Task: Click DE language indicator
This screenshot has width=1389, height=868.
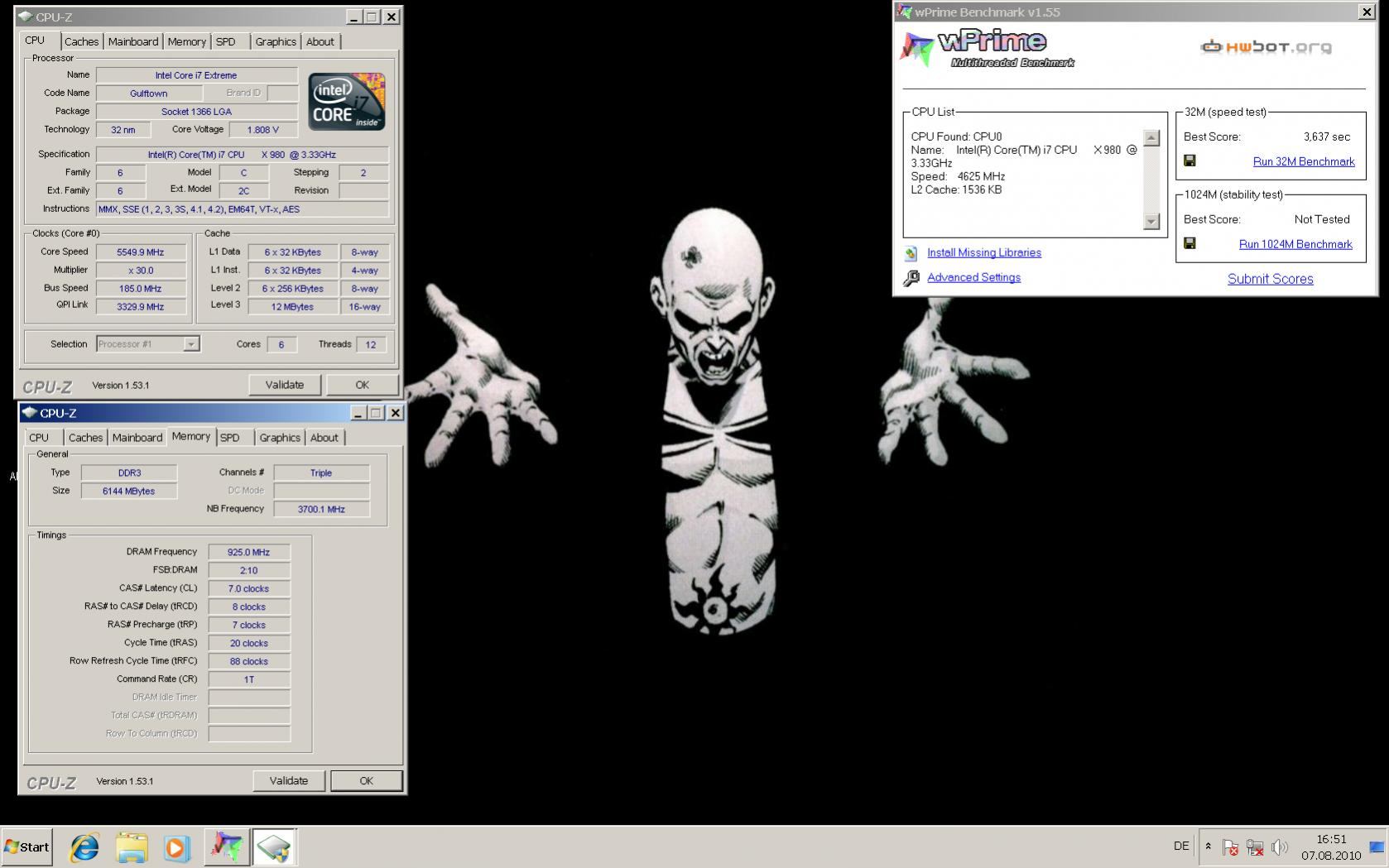Action: [x=1181, y=846]
